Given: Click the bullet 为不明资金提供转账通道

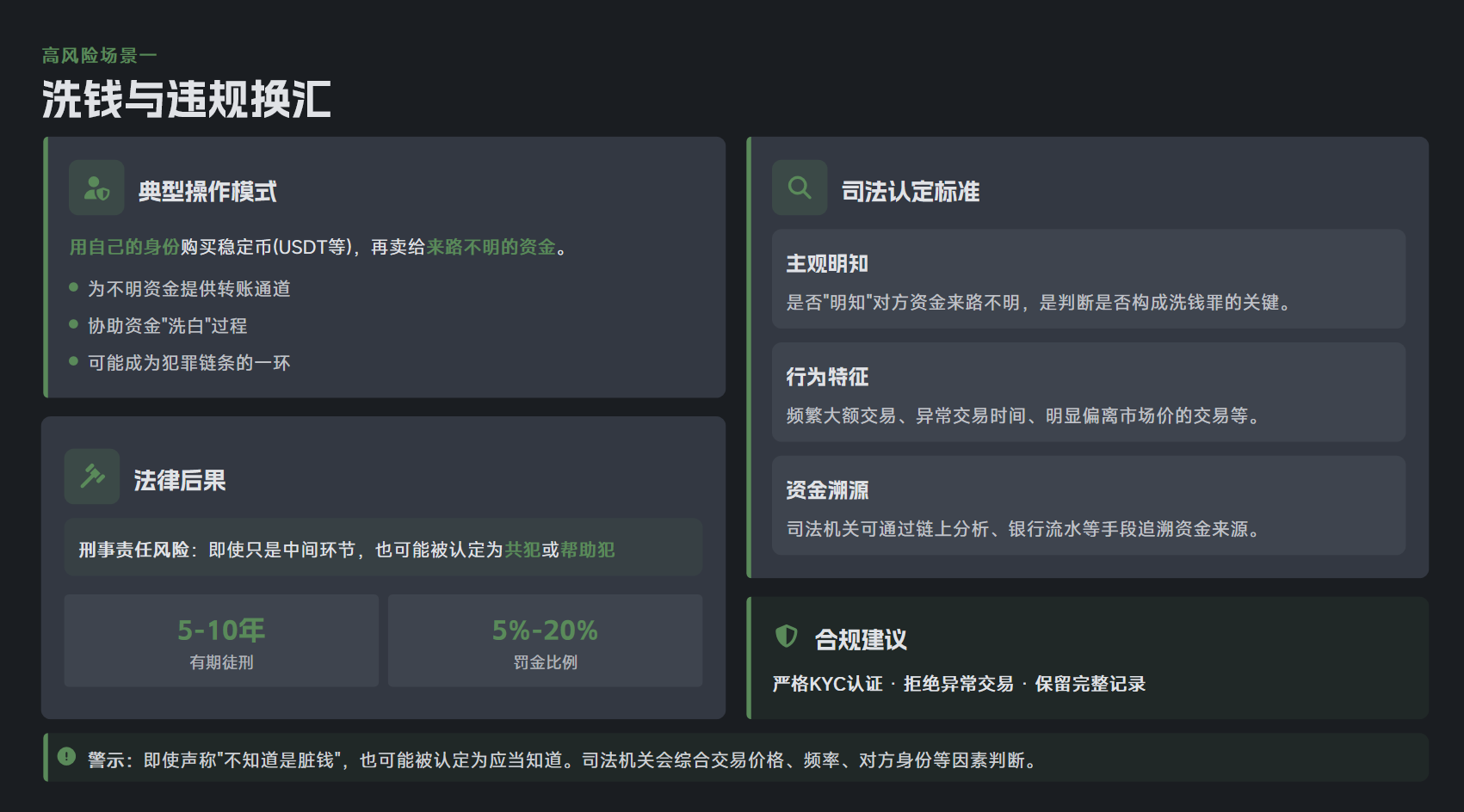Looking at the screenshot, I should tap(189, 289).
